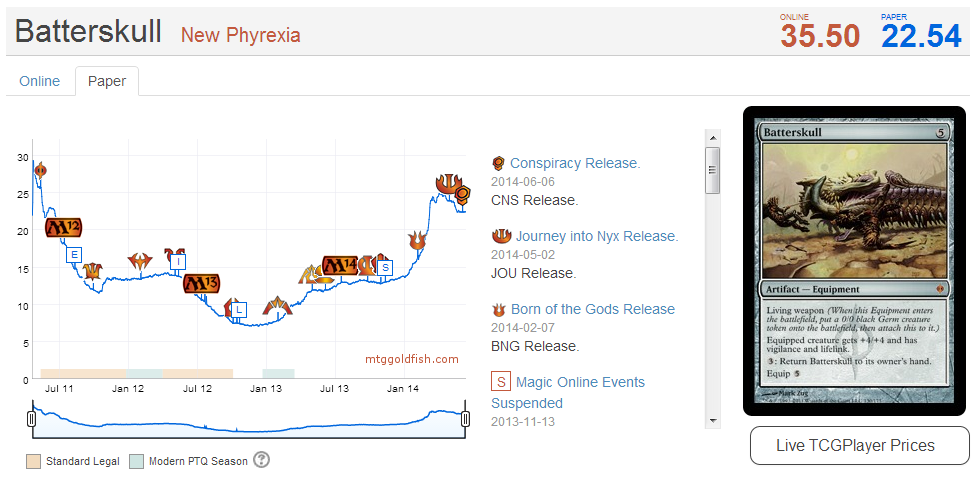976x490 pixels.
Task: Open the Conspiracy Release event link
Action: click(x=575, y=163)
